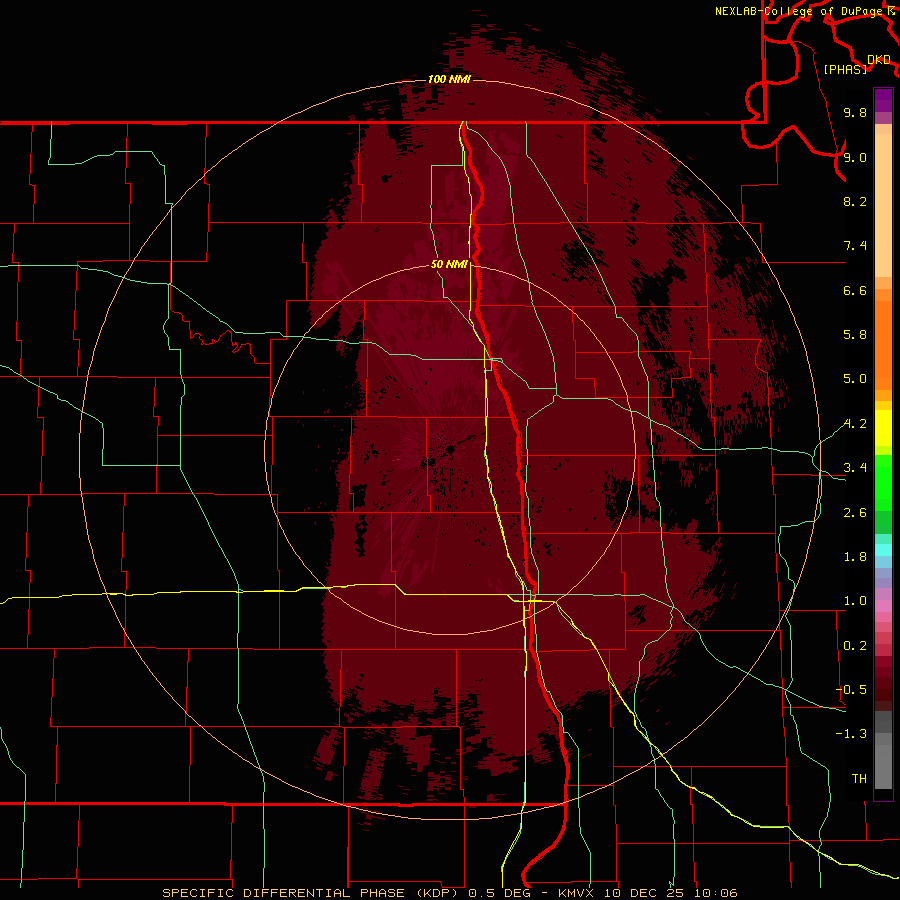Select the 0.2 value on the color scale

coord(855,646)
